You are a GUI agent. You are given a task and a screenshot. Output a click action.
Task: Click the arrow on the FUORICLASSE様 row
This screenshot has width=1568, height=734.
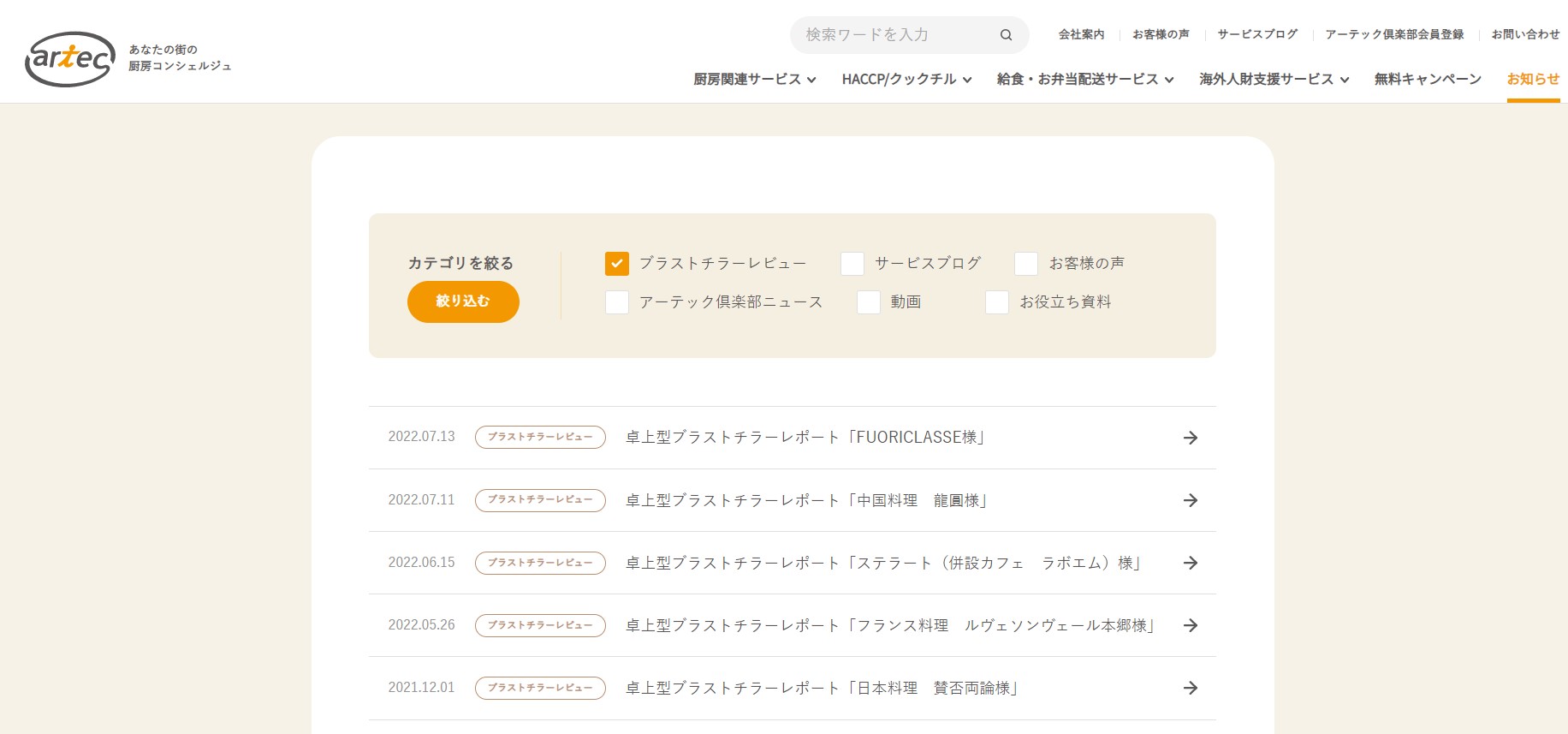tap(1190, 438)
